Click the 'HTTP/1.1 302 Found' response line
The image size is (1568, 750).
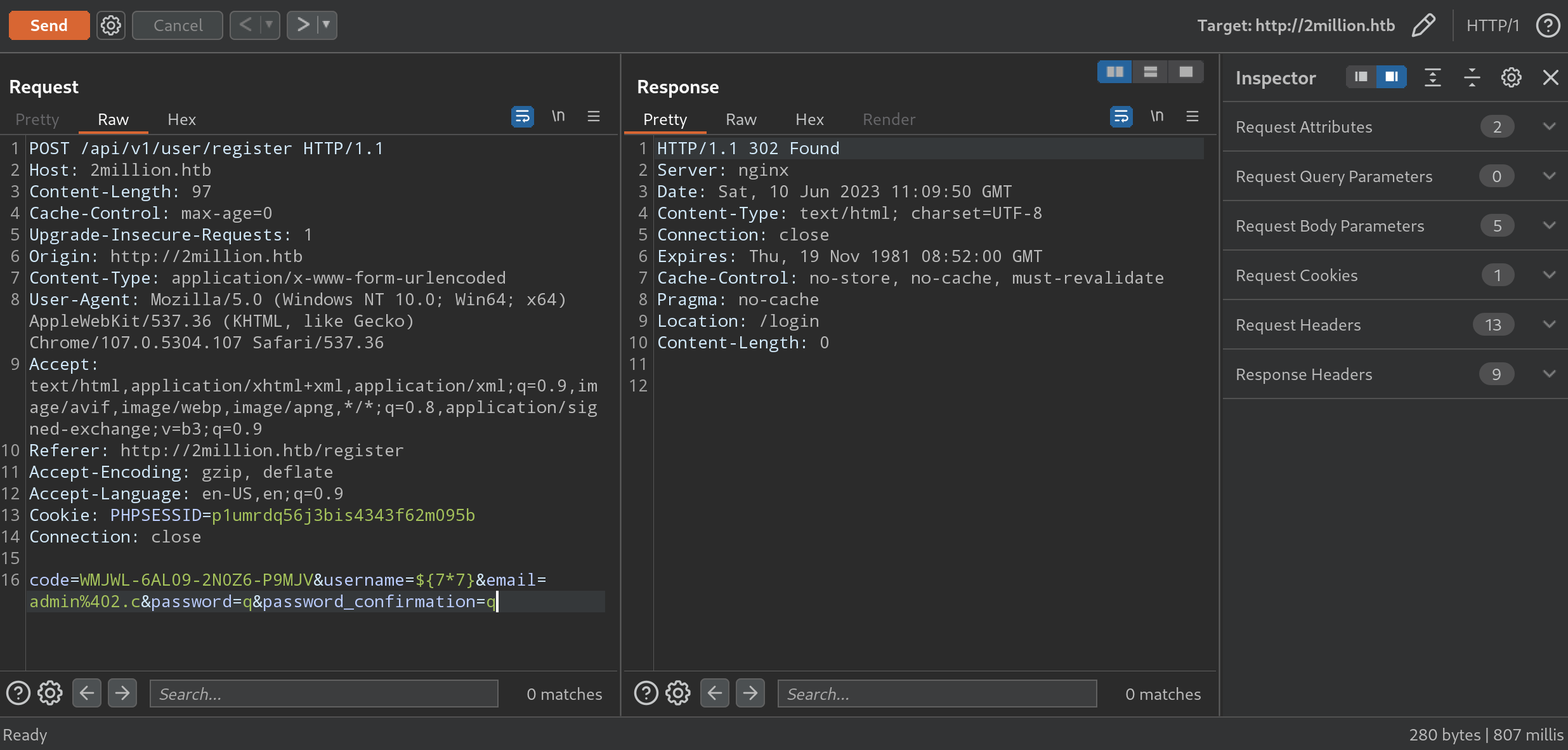click(748, 148)
